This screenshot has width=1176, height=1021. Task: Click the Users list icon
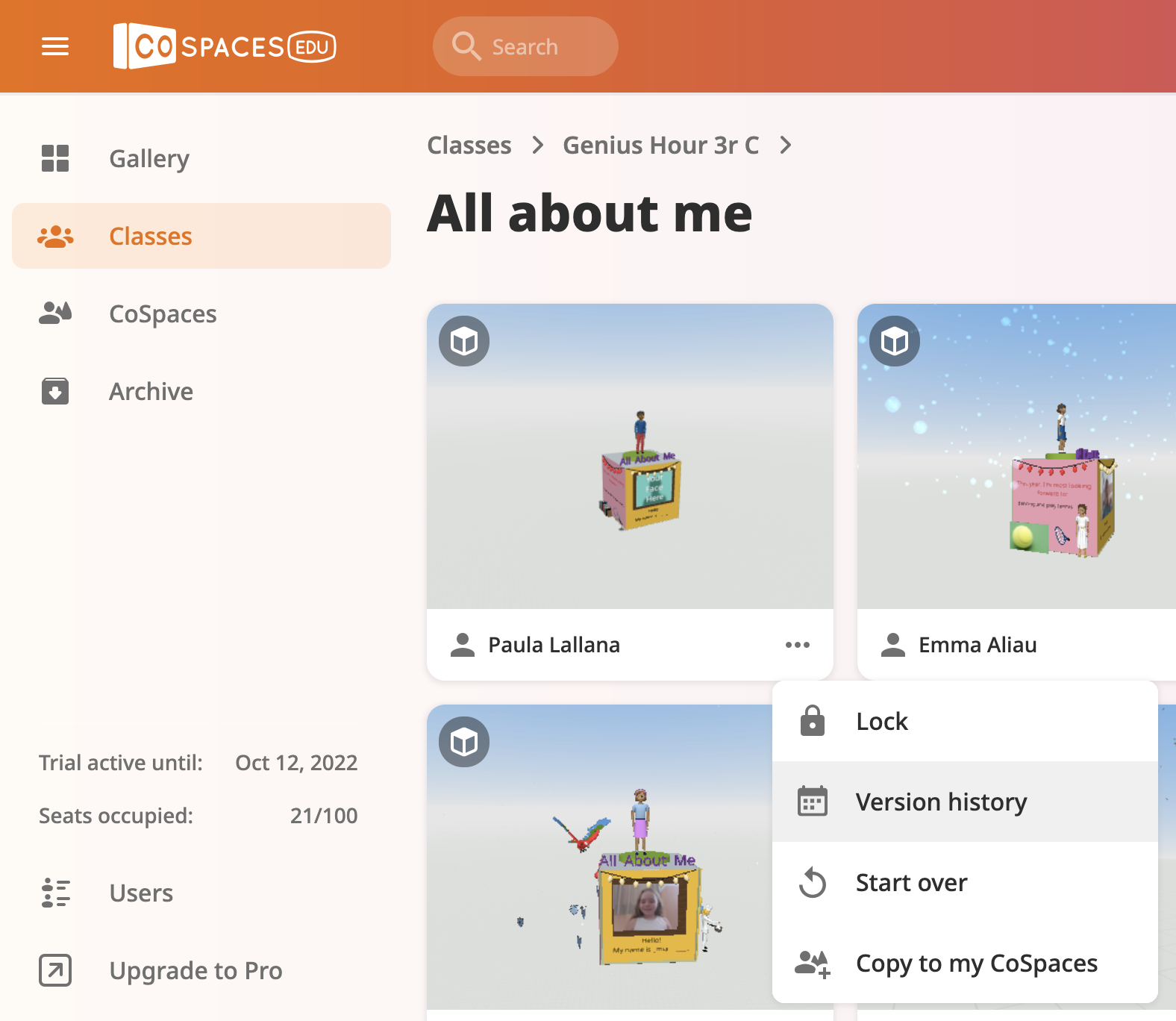click(x=55, y=893)
